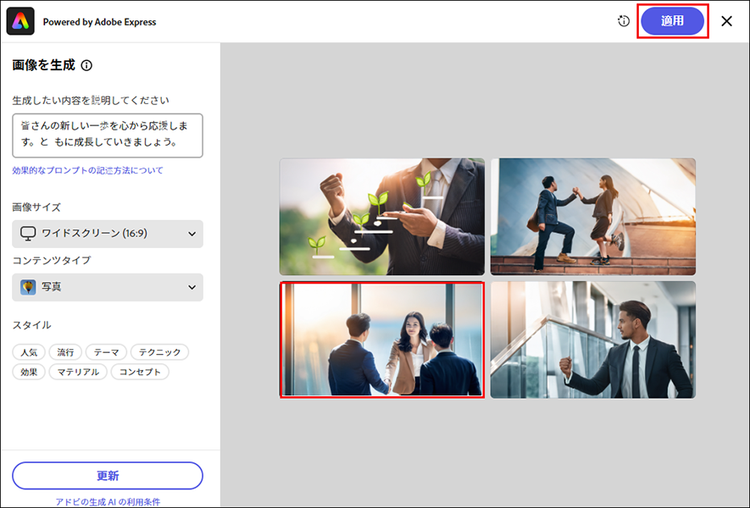Open the generation history clock icon
750x508 pixels.
point(624,21)
